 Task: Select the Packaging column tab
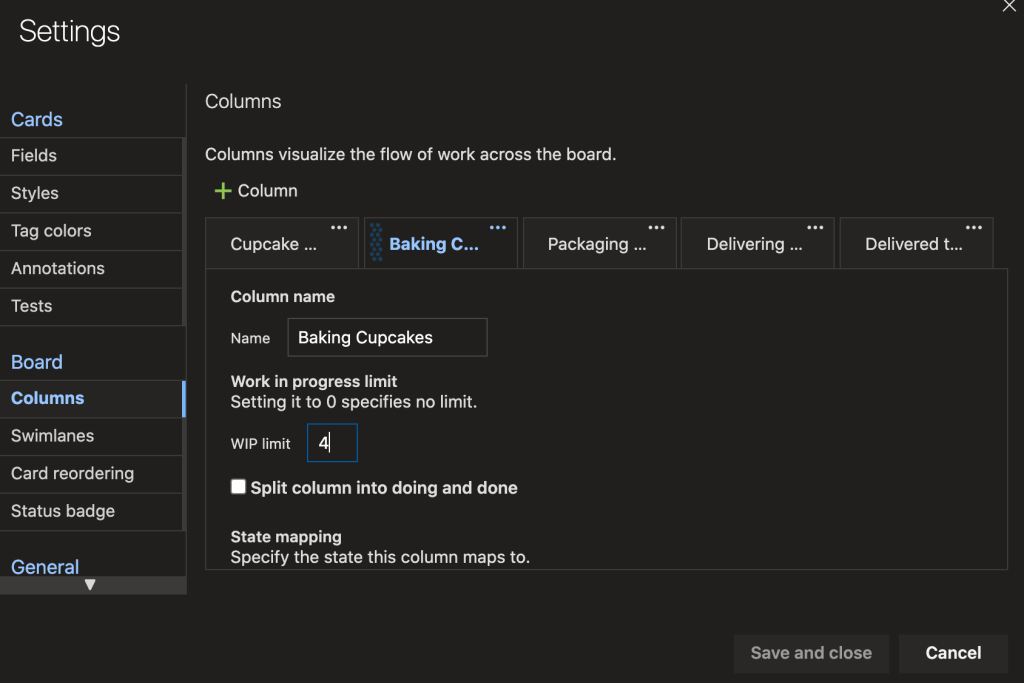pyautogui.click(x=588, y=245)
